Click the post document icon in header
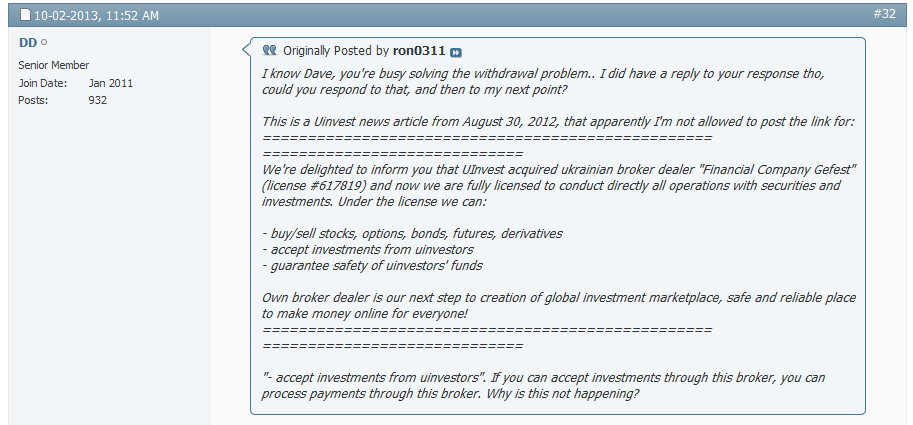 [x=26, y=16]
